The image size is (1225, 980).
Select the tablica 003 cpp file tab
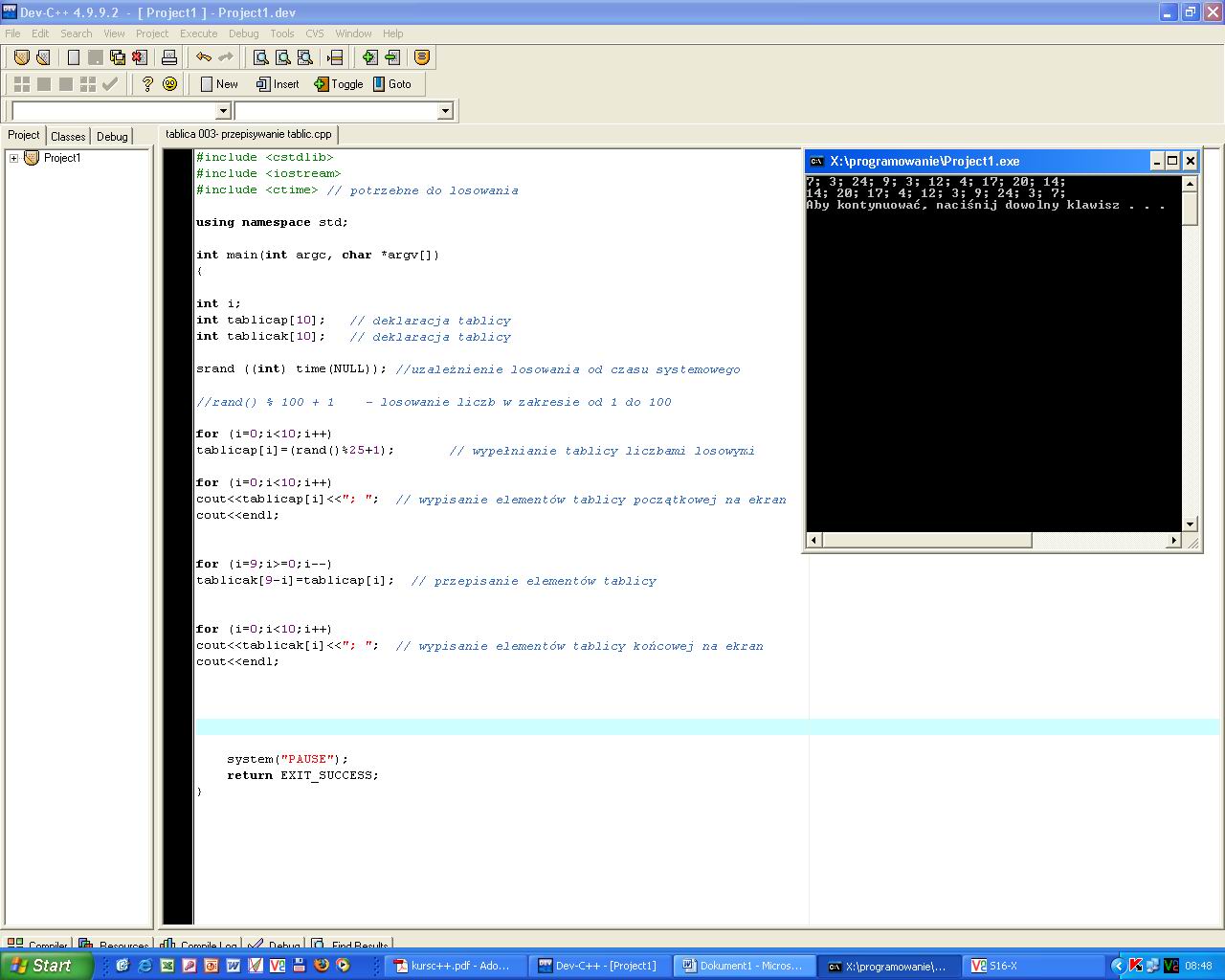tap(249, 134)
